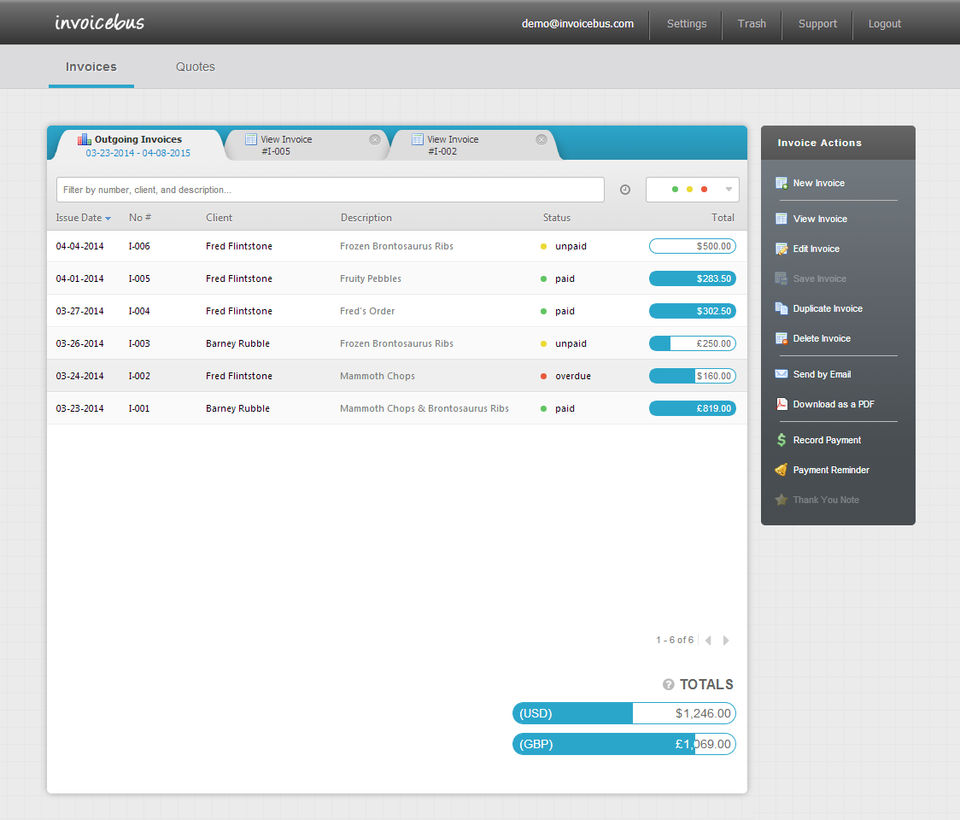Select the Fruity Pebbles description

(370, 279)
